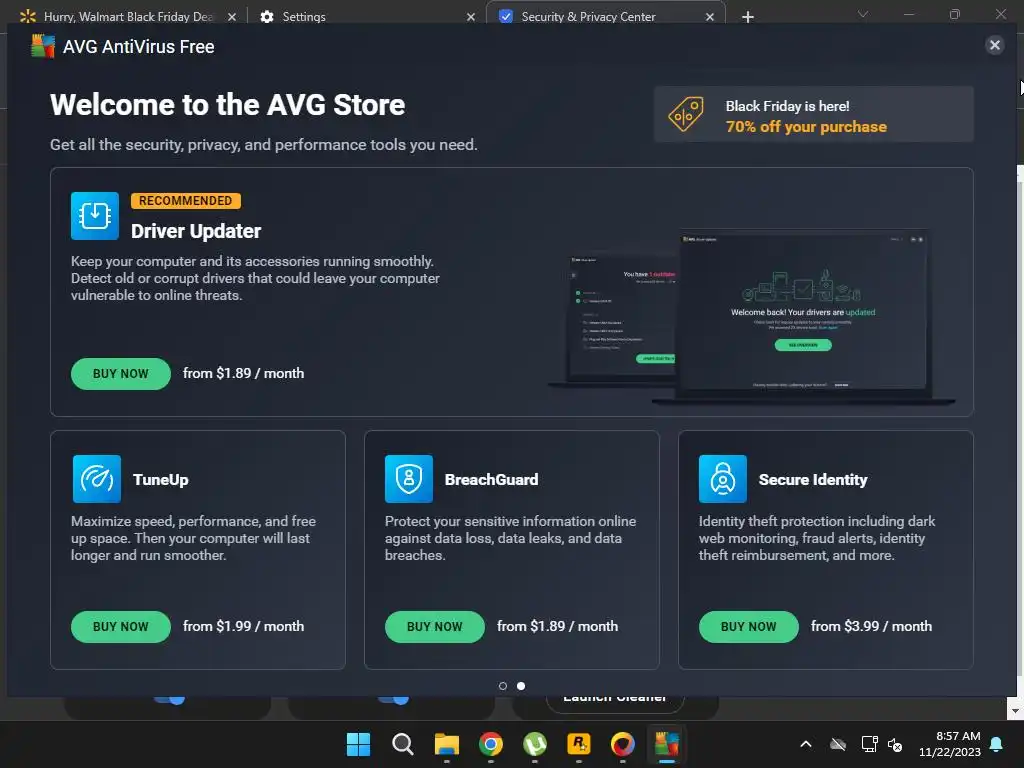Open the Black Friday 70% off banner
This screenshot has width=1024, height=768.
(814, 114)
